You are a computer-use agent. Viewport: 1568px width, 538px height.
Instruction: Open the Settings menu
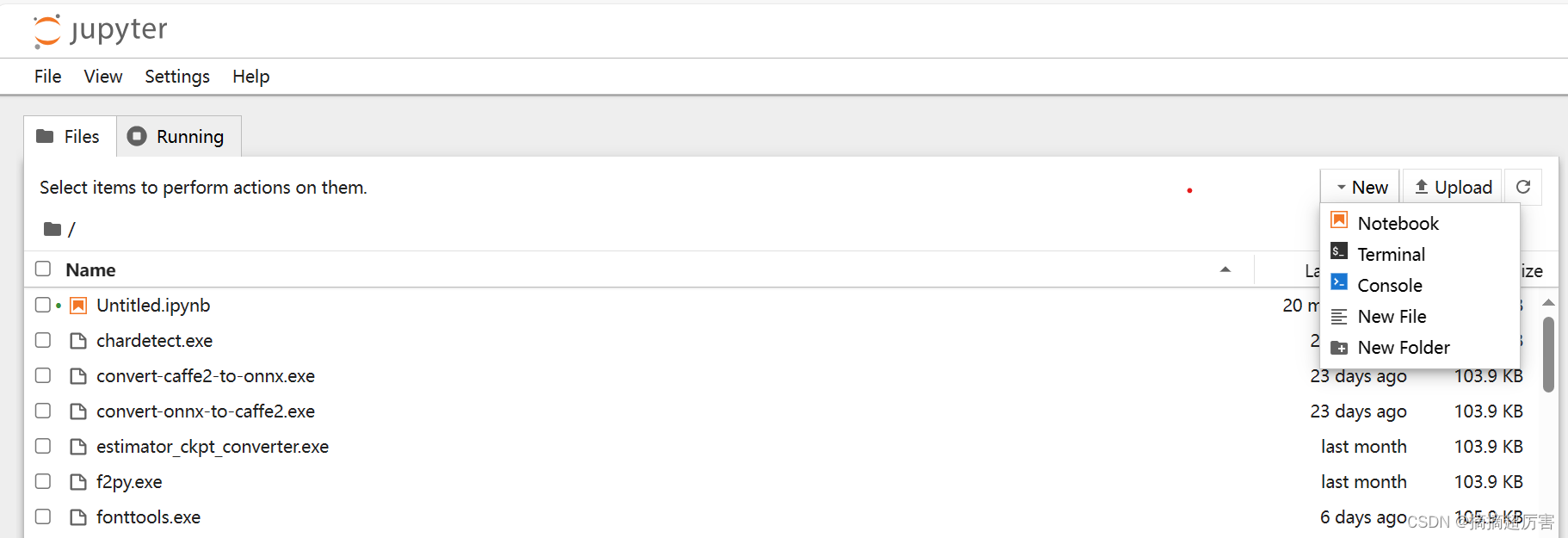click(x=176, y=77)
